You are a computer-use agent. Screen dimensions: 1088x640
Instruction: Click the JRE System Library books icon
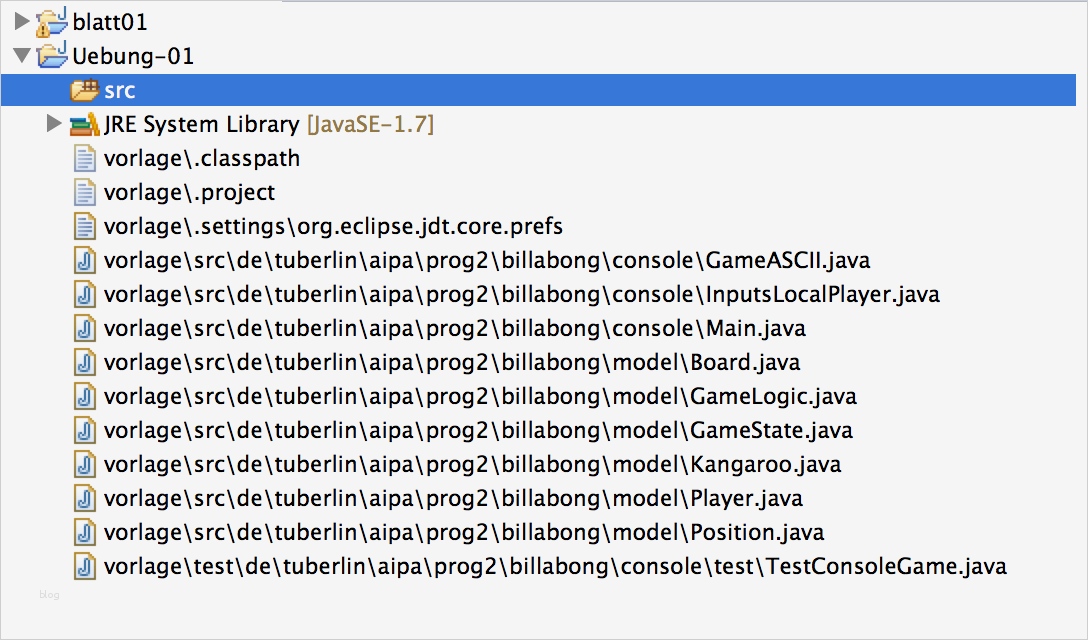click(x=84, y=125)
